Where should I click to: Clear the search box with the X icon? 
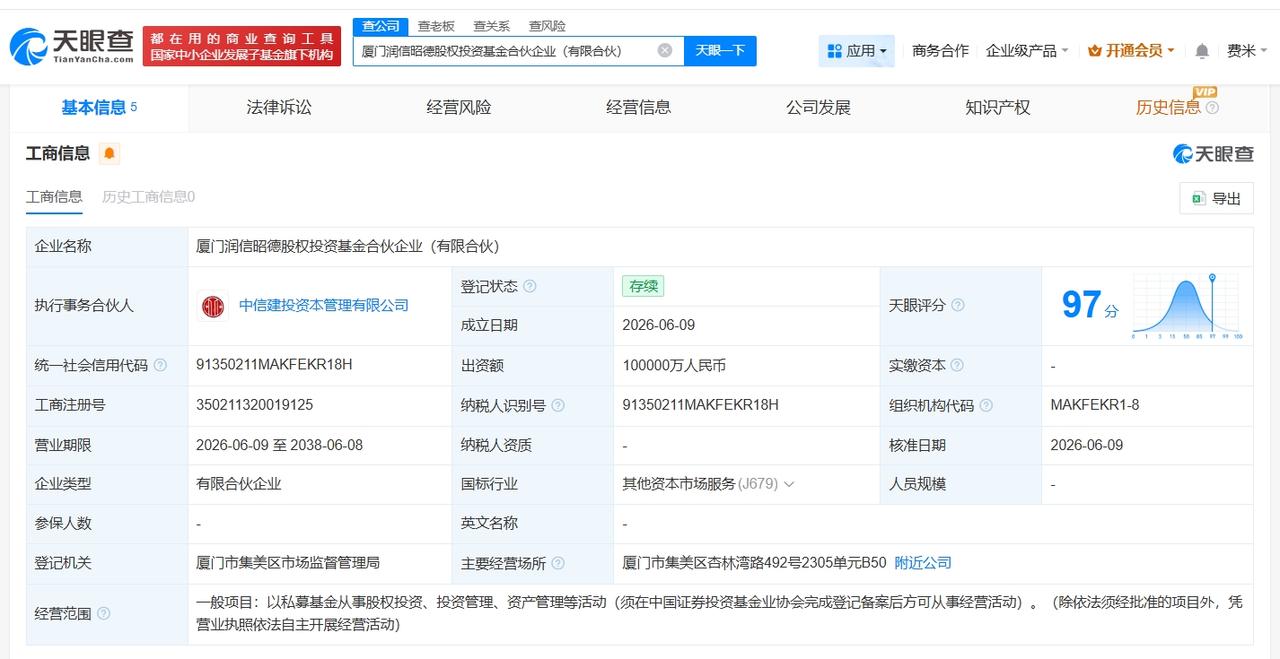(665, 50)
